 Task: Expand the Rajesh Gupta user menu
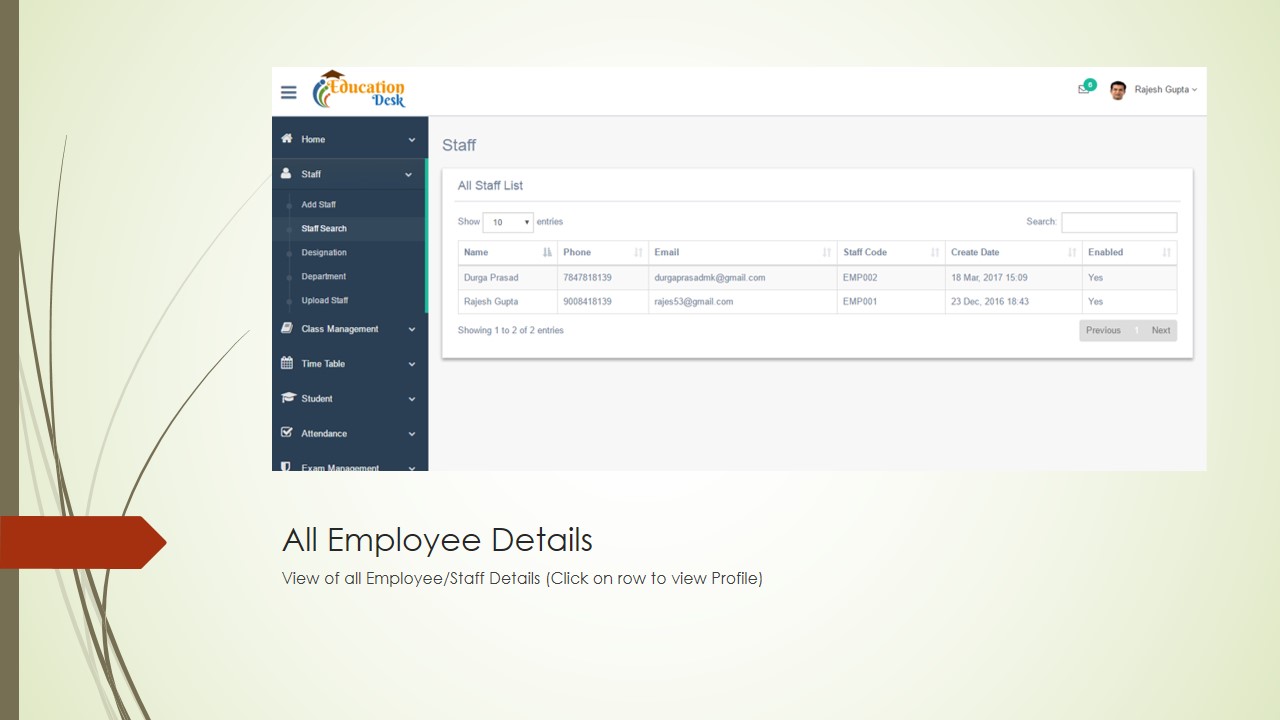coord(1165,90)
